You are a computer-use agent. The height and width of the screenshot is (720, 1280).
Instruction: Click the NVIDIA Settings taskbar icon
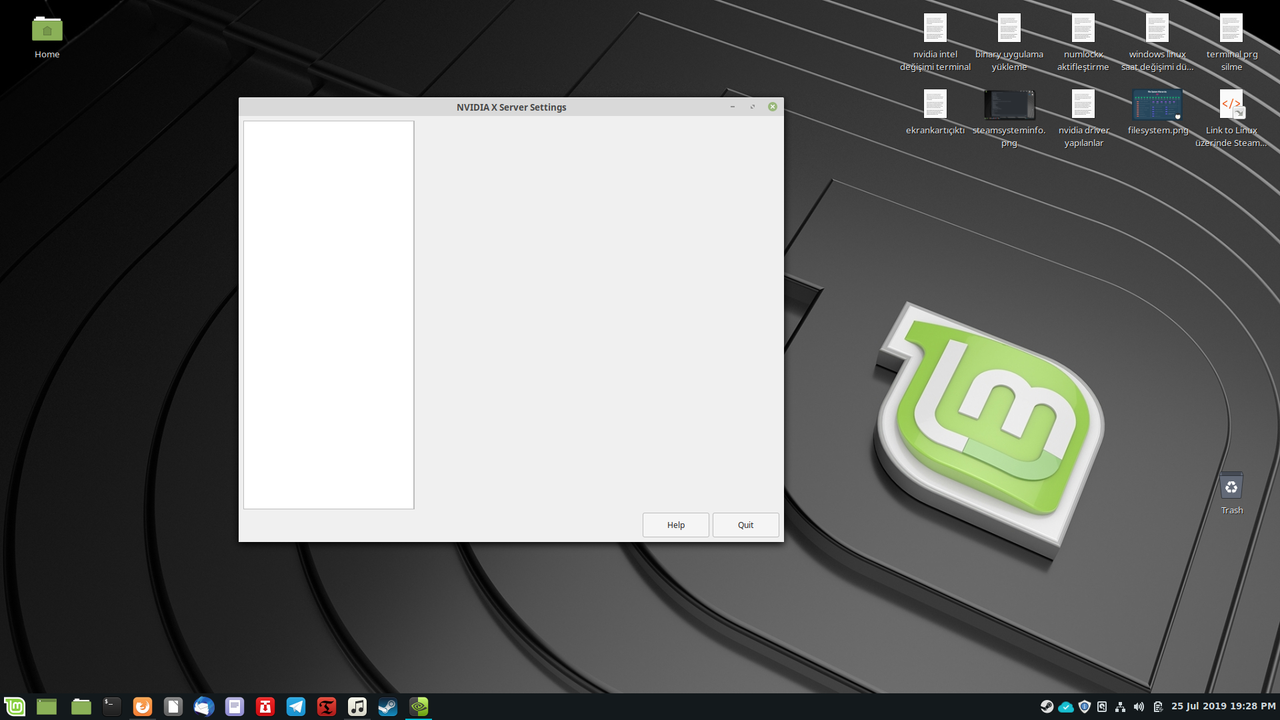[420, 706]
